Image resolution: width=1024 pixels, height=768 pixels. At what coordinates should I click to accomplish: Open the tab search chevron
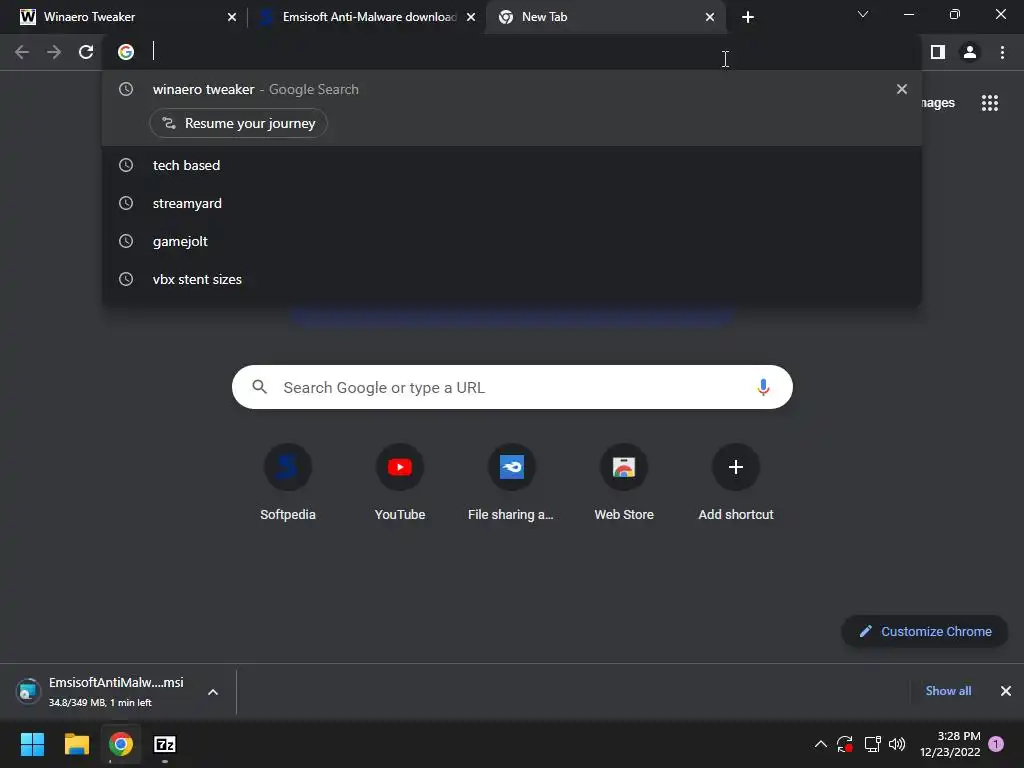tap(863, 14)
